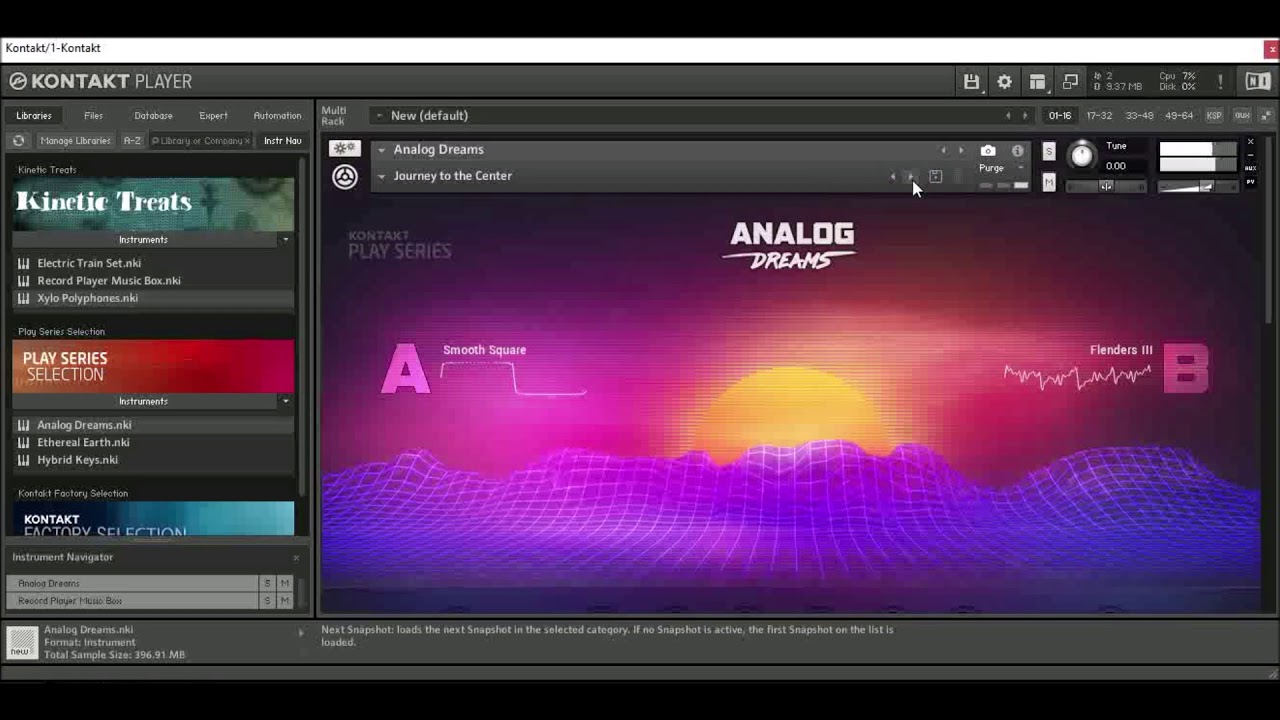Toggle the Instr Nav button

coord(283,141)
